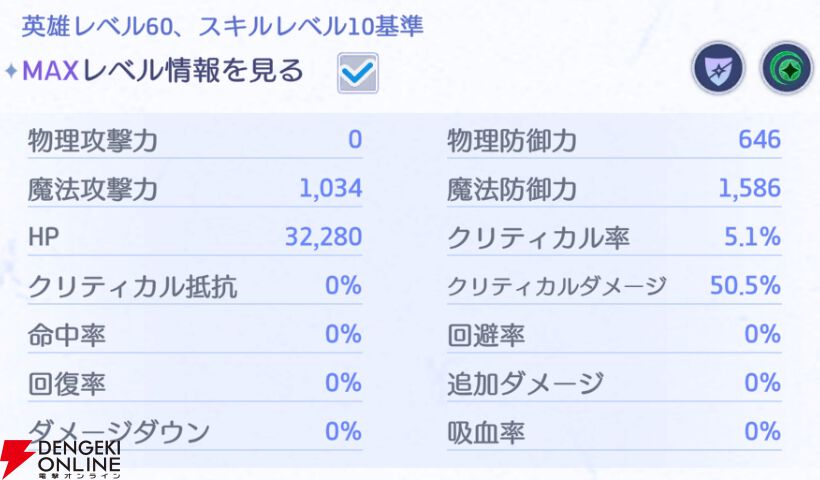820x480 pixels.
Task: Tap the 吸血率 stat row
Action: coord(614,432)
